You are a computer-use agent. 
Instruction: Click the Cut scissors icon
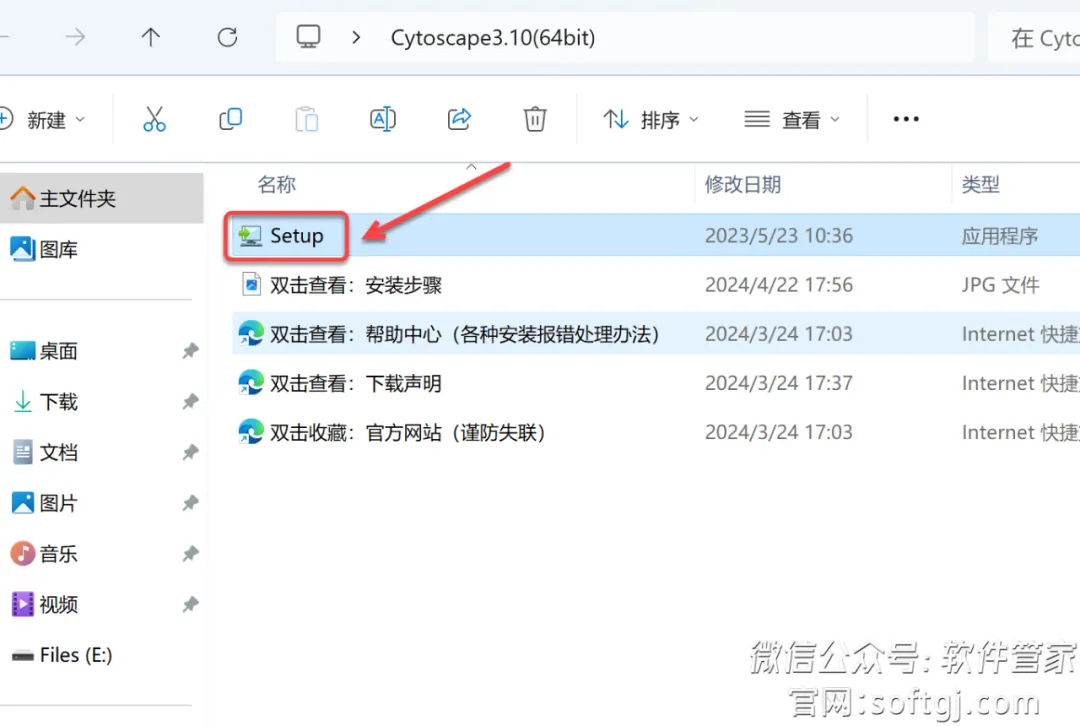click(x=154, y=119)
